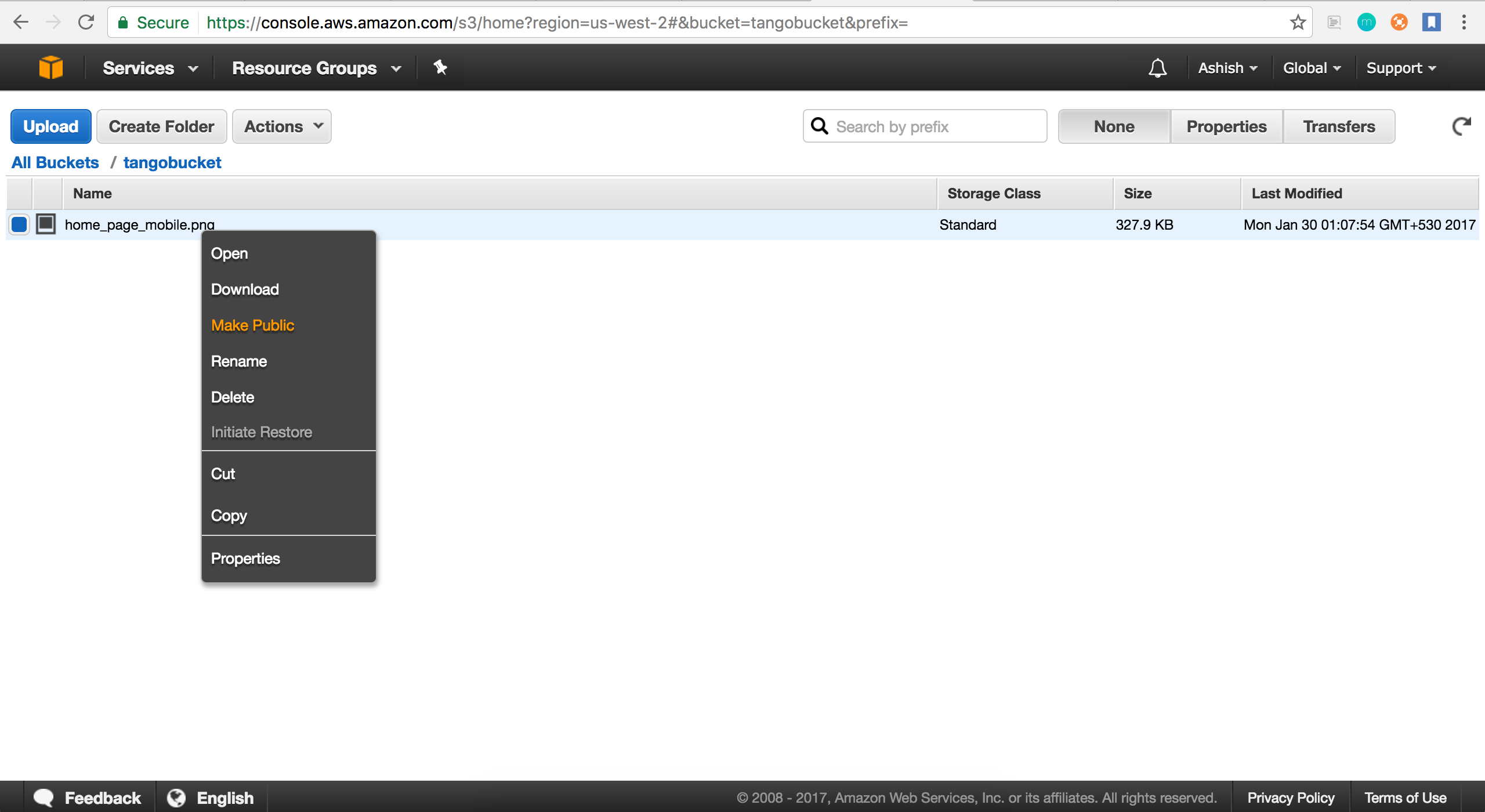
Task: Click the Create Folder button
Action: (161, 126)
